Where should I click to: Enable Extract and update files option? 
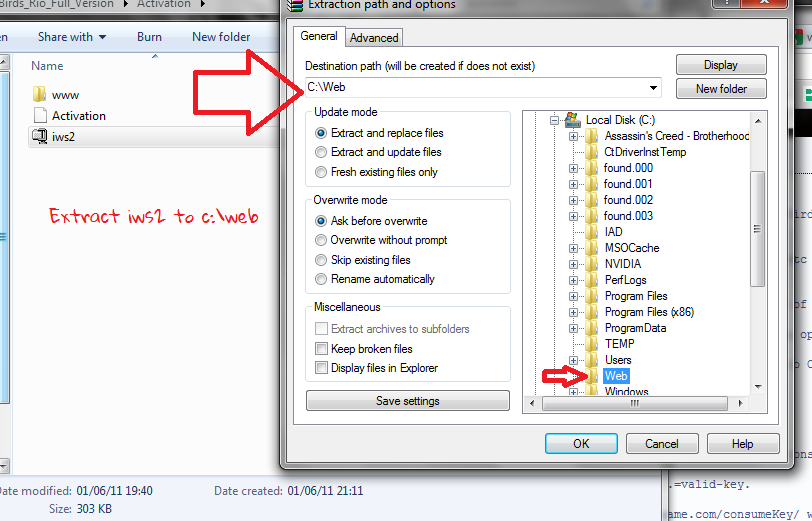coord(321,152)
